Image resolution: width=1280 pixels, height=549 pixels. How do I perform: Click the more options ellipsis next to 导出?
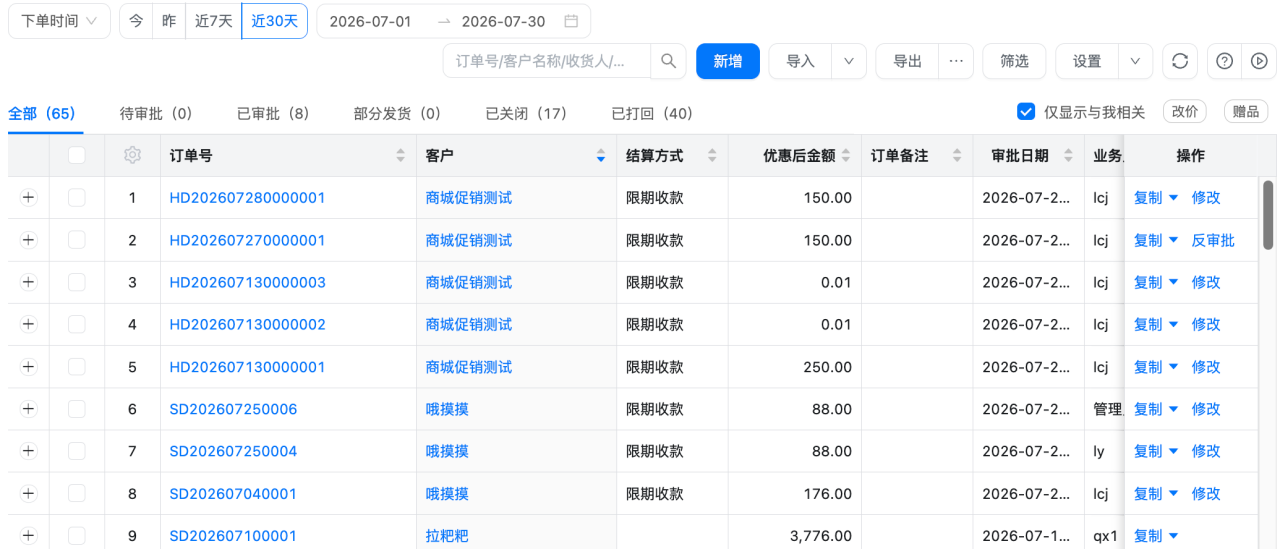[x=956, y=61]
